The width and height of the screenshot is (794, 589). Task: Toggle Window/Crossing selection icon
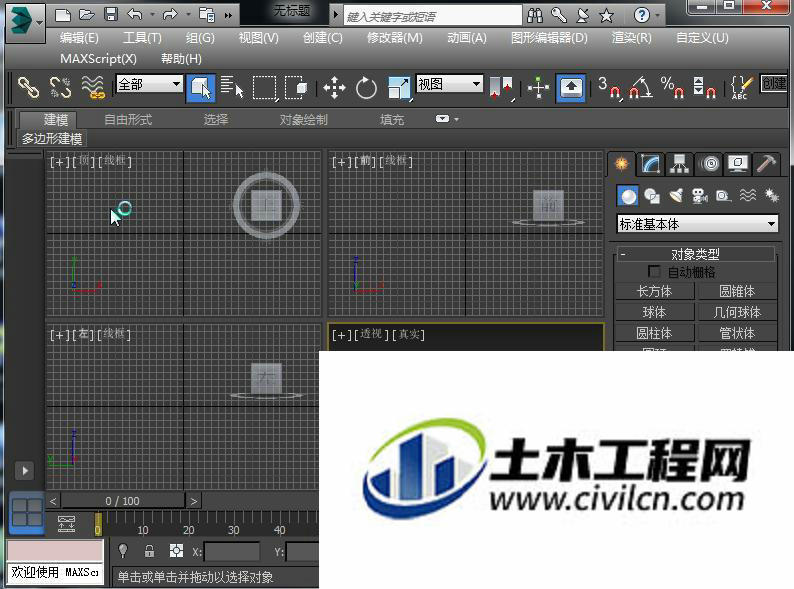296,88
